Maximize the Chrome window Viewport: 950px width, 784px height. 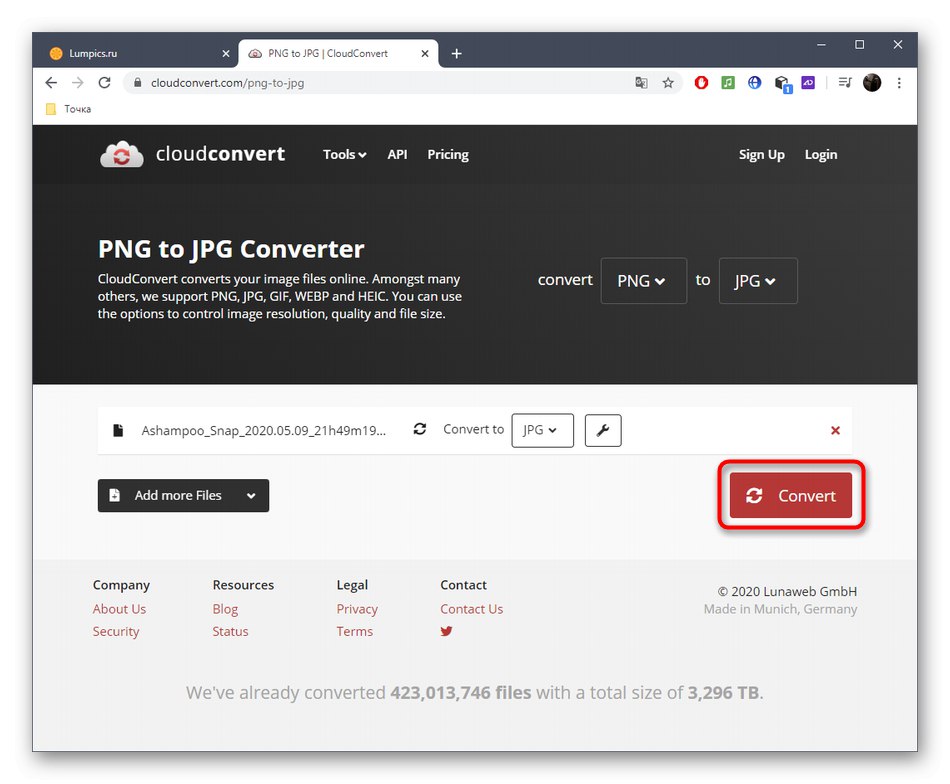click(x=860, y=45)
